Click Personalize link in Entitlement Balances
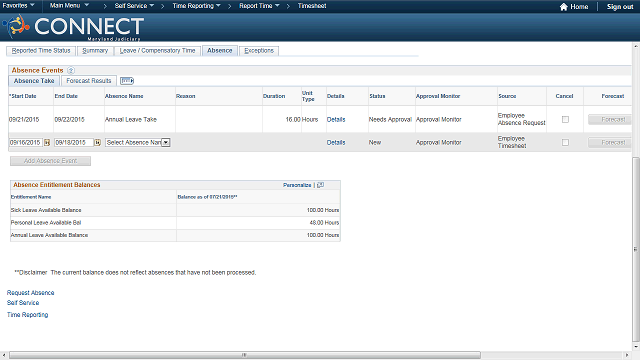 coord(297,185)
